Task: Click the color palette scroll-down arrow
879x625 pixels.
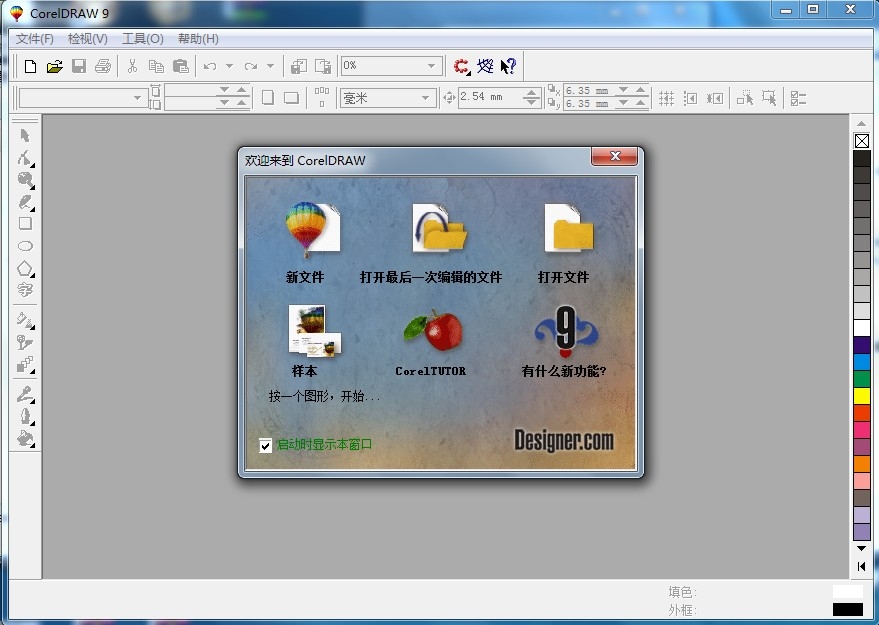Action: pos(861,548)
